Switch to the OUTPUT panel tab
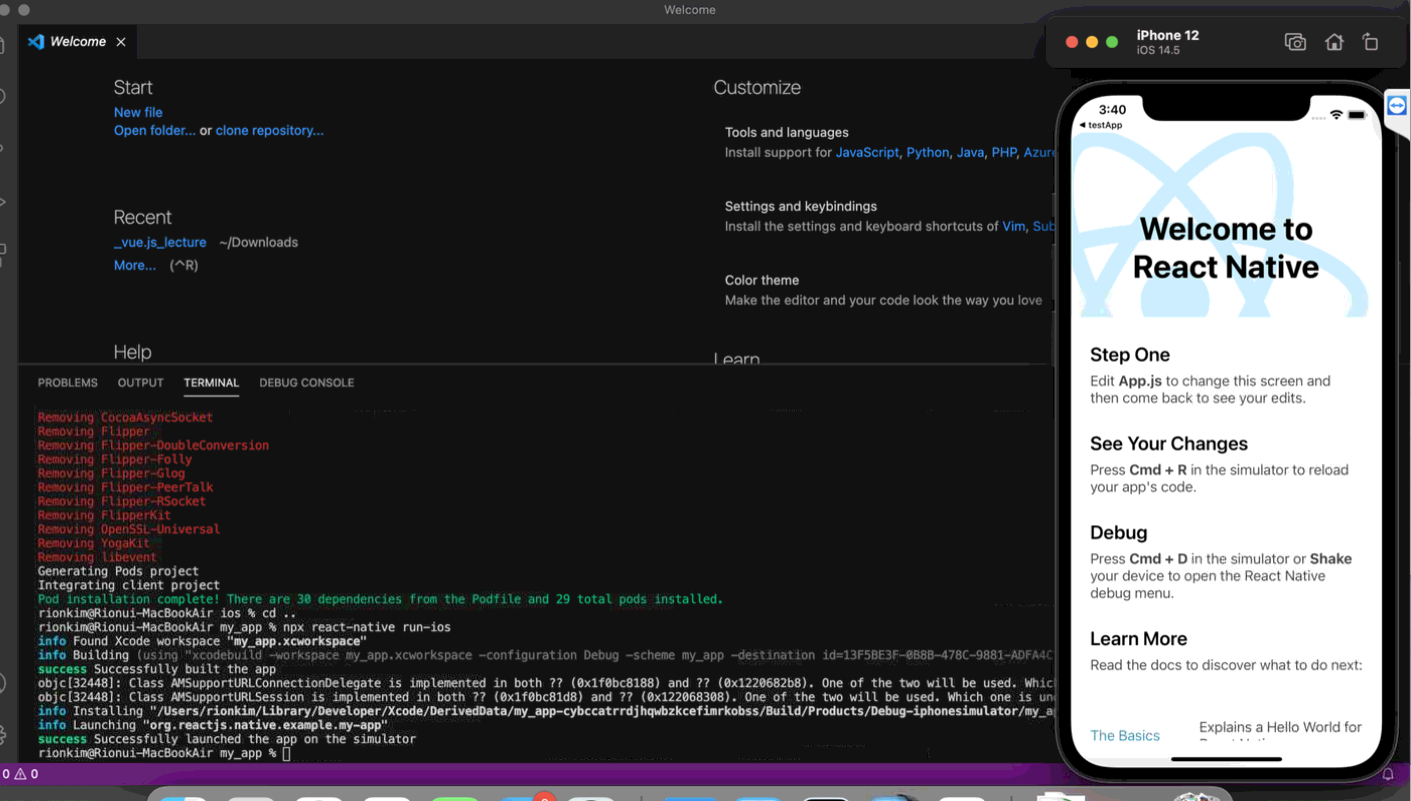 (x=140, y=383)
